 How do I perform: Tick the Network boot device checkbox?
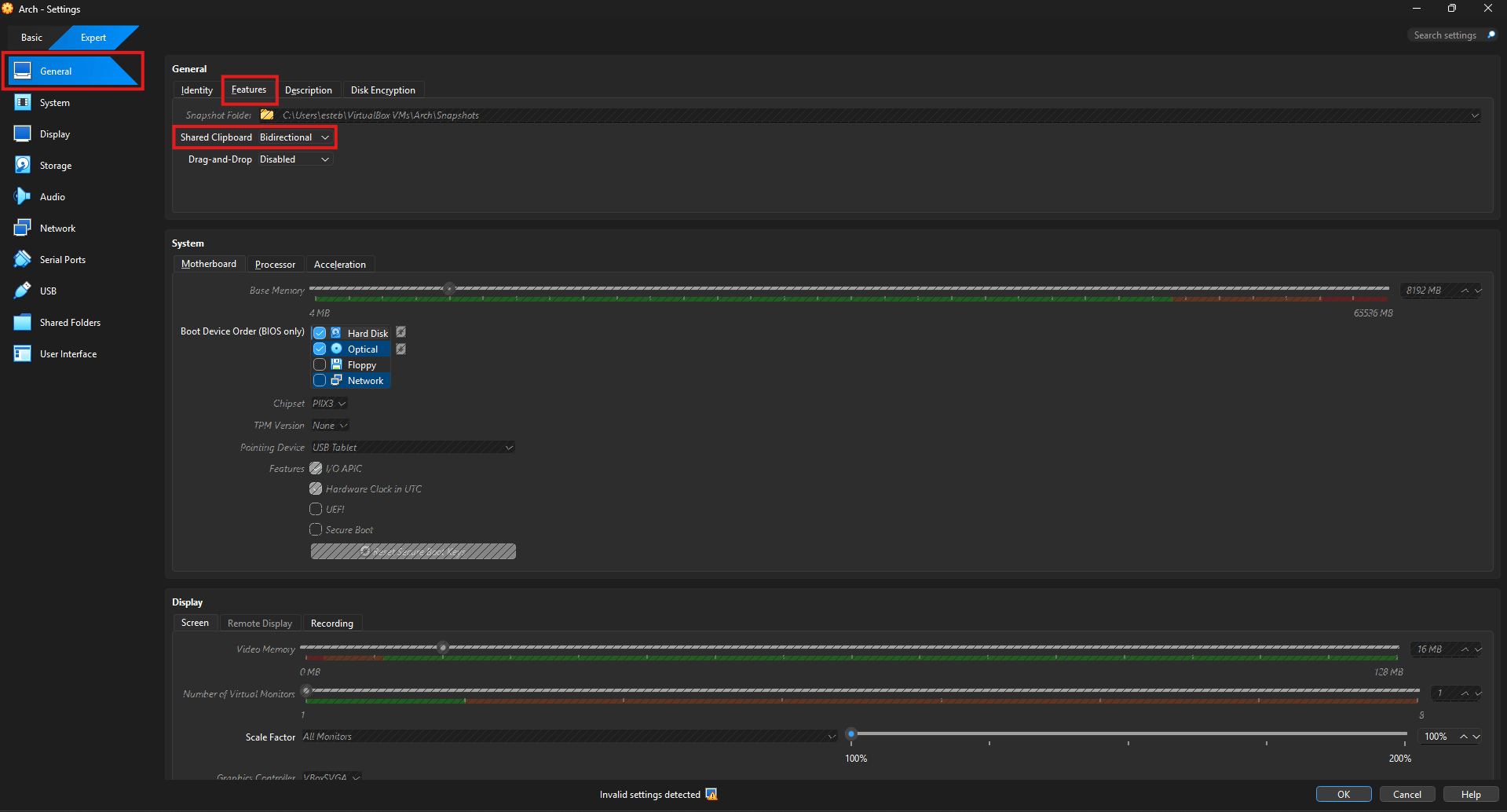pos(320,380)
